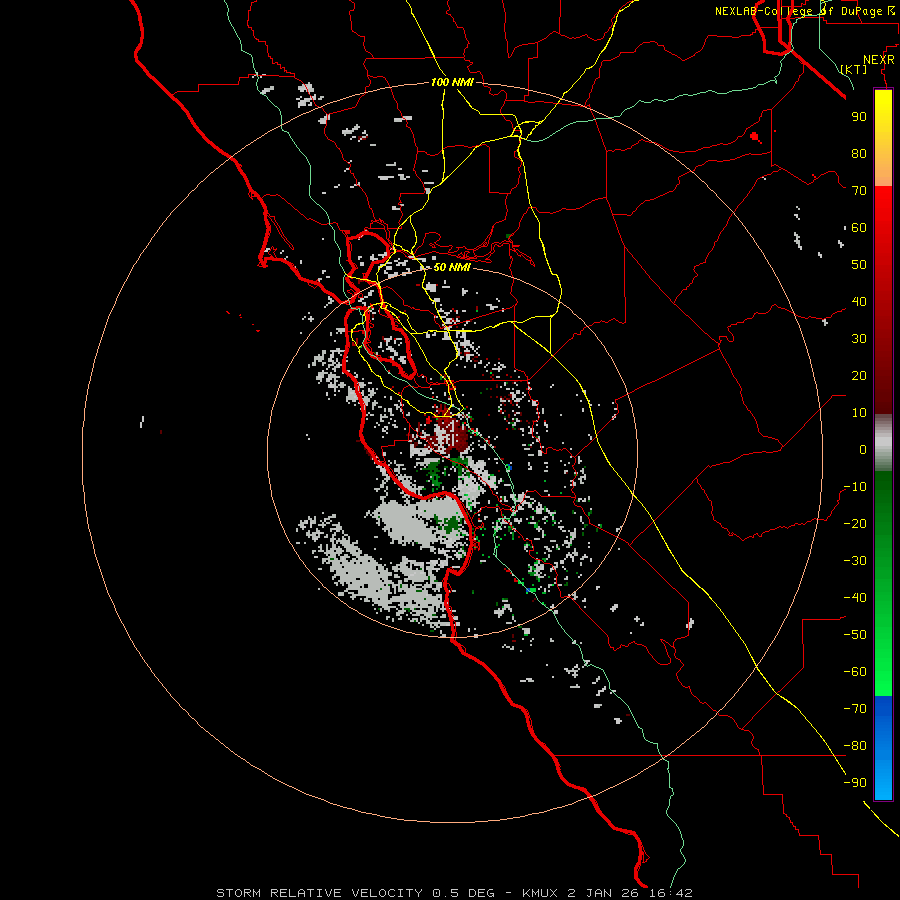Screen dimensions: 900x900
Task: Click the dark red velocity patch at radar center
Action: coord(449,433)
